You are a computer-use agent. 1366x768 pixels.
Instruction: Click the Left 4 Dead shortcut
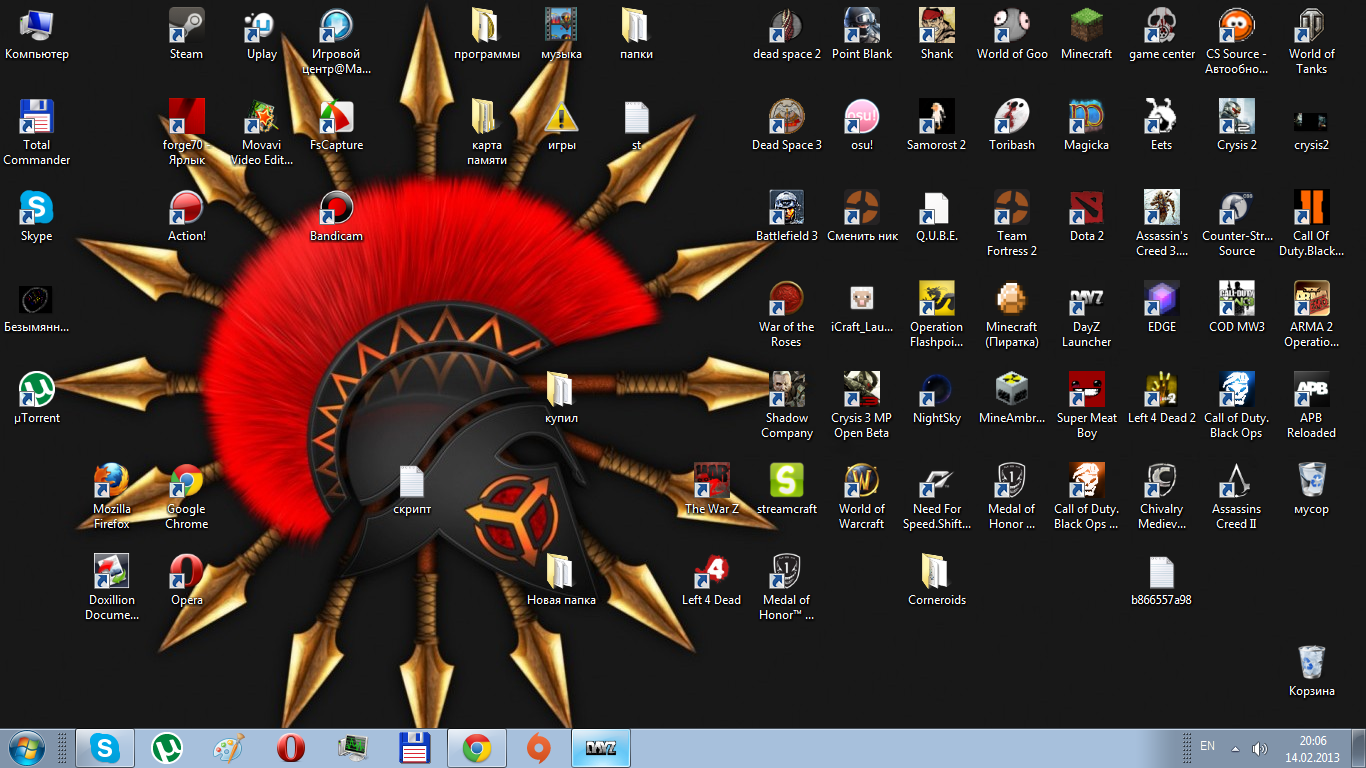712,581
